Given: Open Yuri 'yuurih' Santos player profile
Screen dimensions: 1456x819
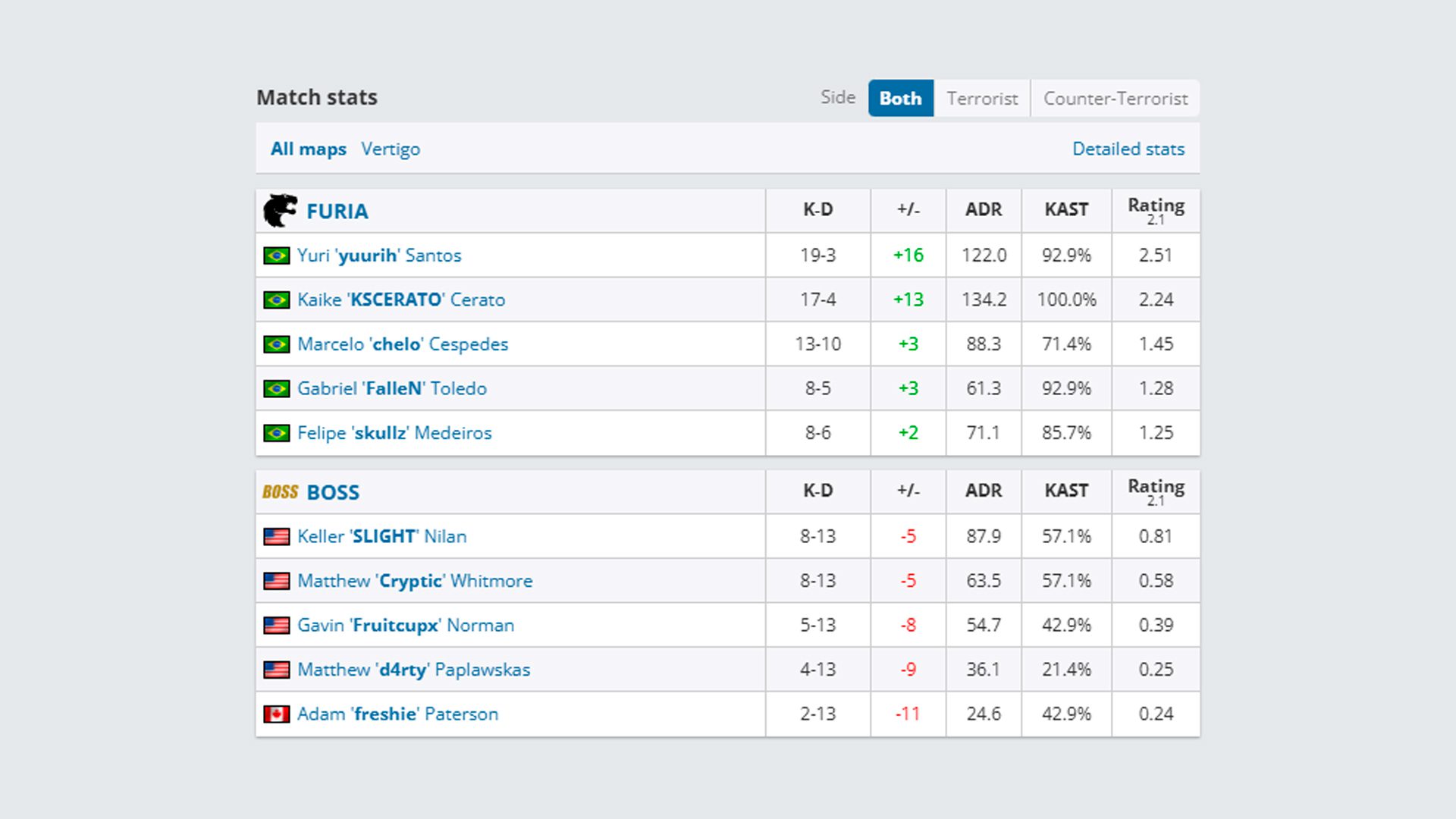Looking at the screenshot, I should pyautogui.click(x=379, y=256).
